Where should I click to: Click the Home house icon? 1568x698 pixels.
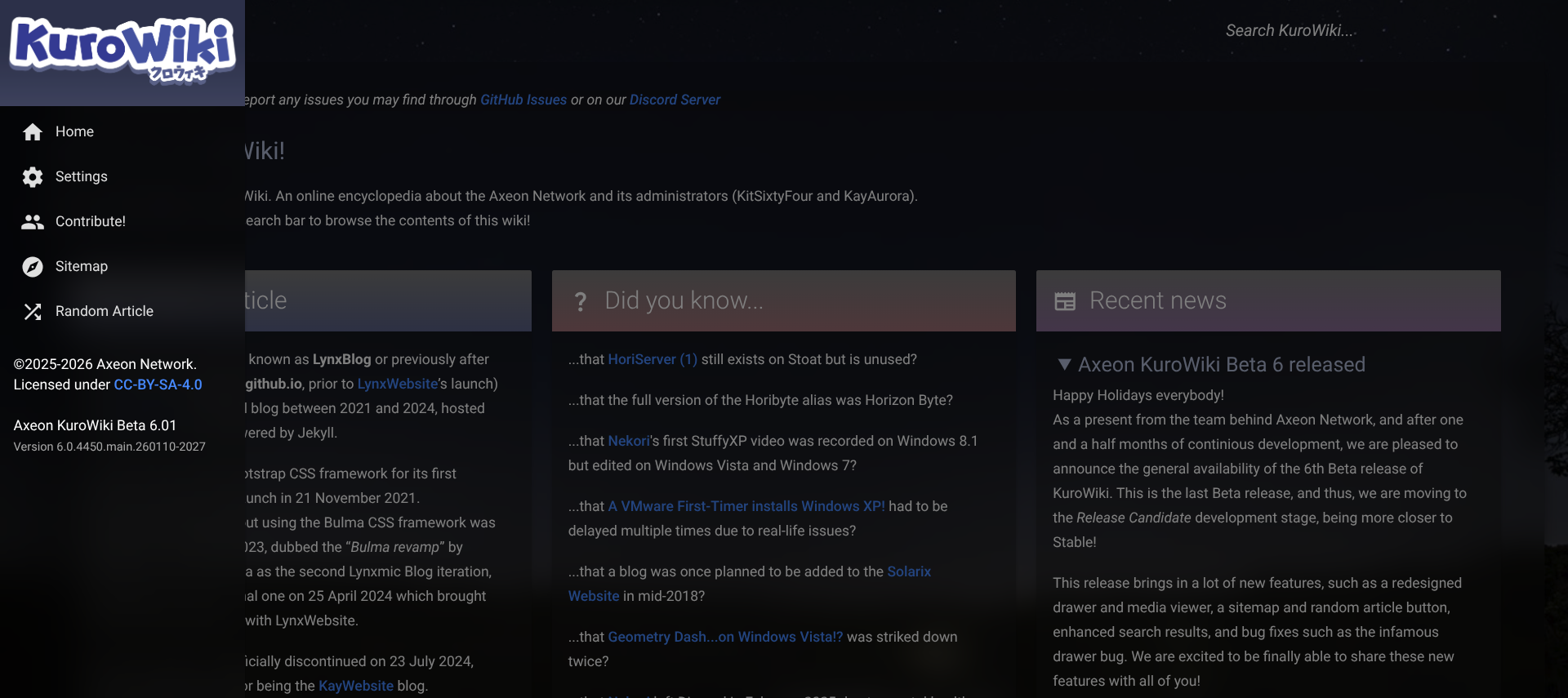pos(33,131)
